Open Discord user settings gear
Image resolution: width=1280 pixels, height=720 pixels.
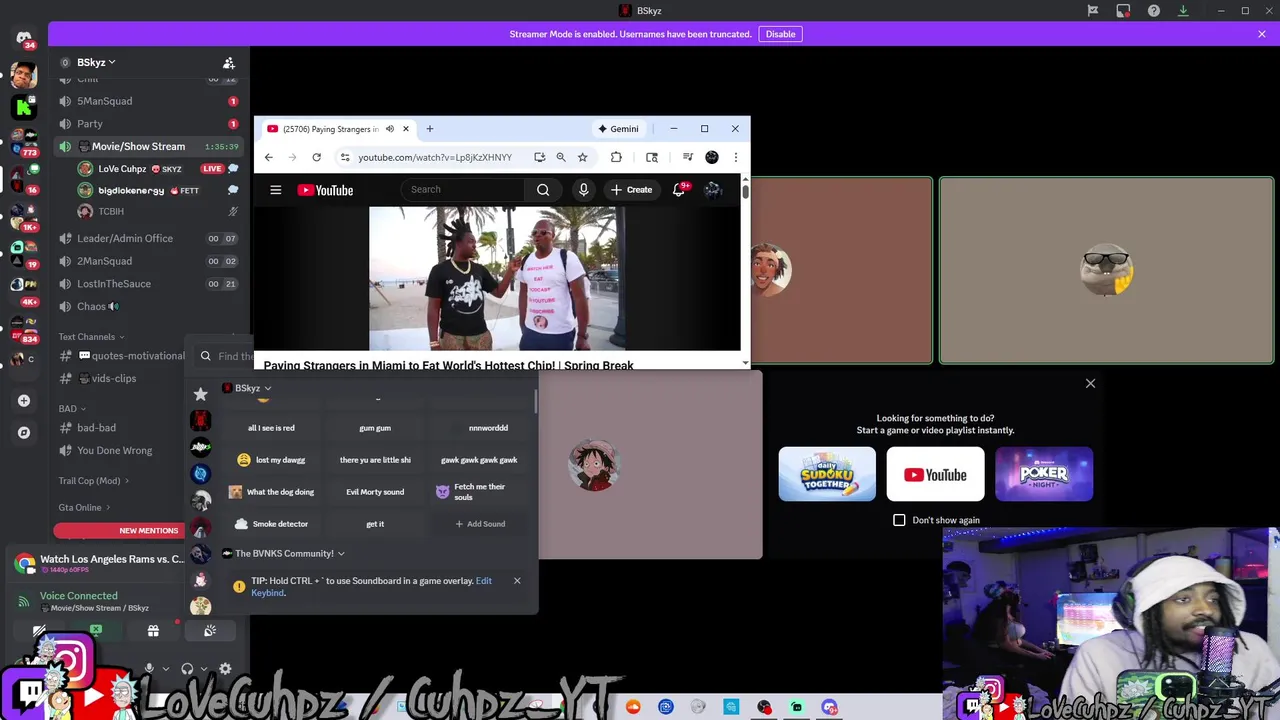225,669
